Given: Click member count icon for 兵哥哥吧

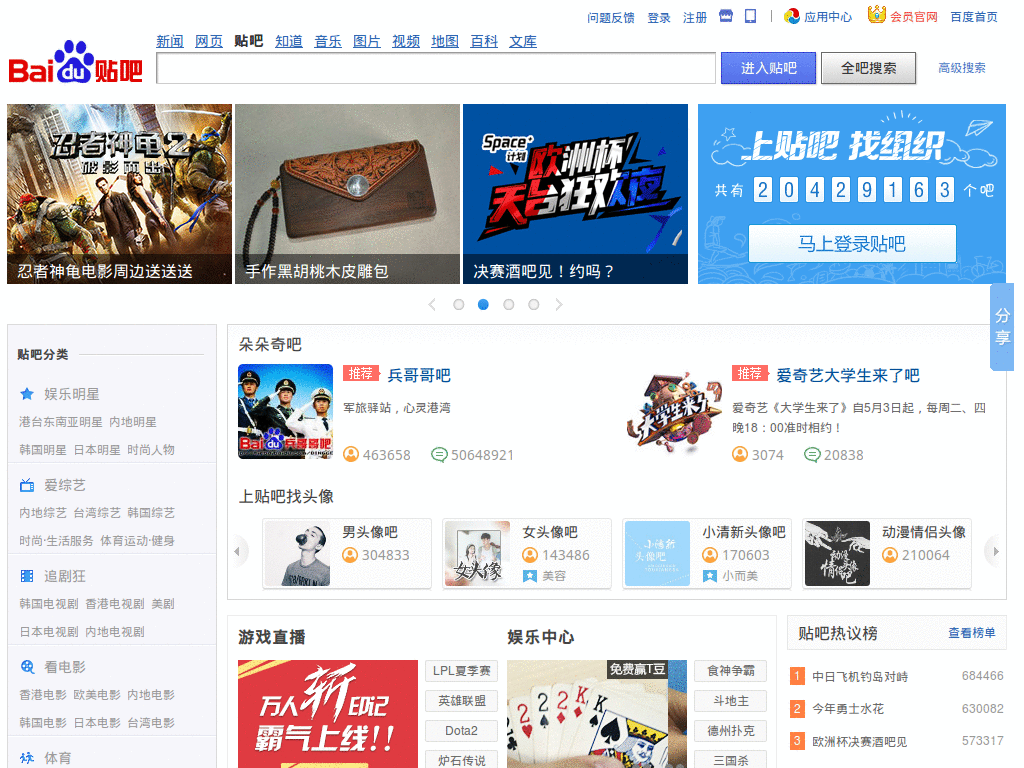Looking at the screenshot, I should (351, 454).
